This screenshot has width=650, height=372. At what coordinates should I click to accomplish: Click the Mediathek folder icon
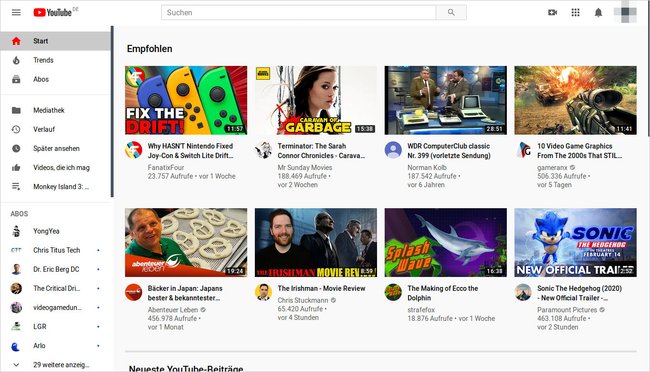[16, 110]
